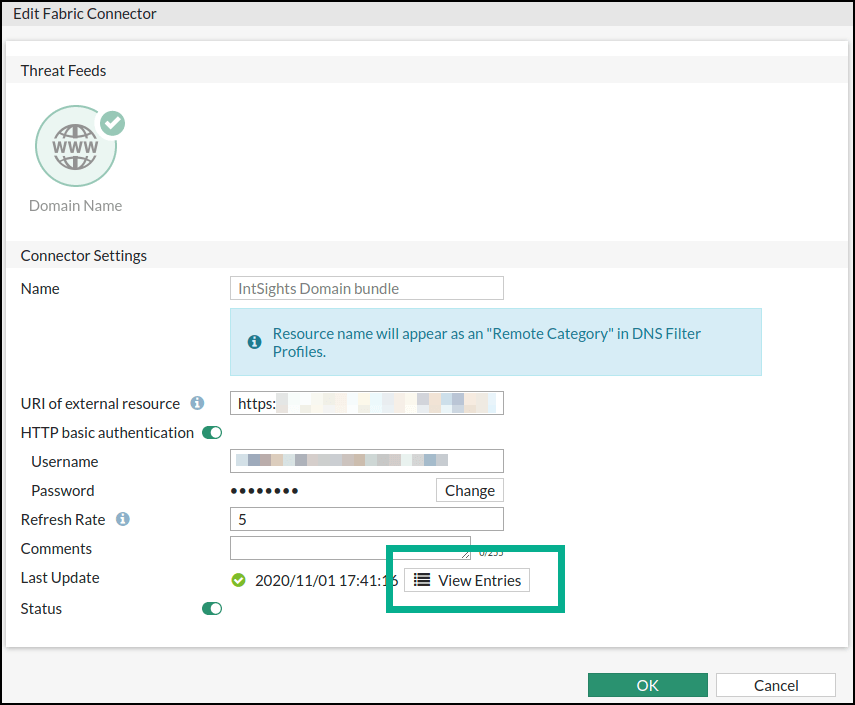Click the green Last Update status icon
The height and width of the screenshot is (705, 855).
click(x=238, y=580)
